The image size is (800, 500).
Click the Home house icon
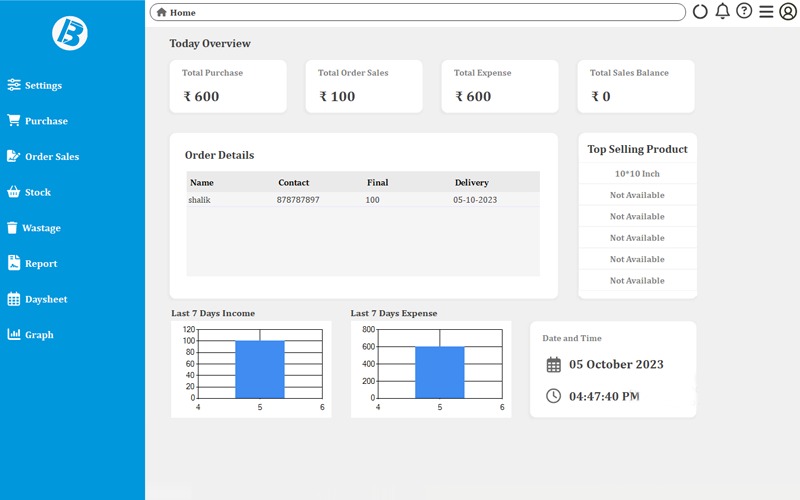162,12
